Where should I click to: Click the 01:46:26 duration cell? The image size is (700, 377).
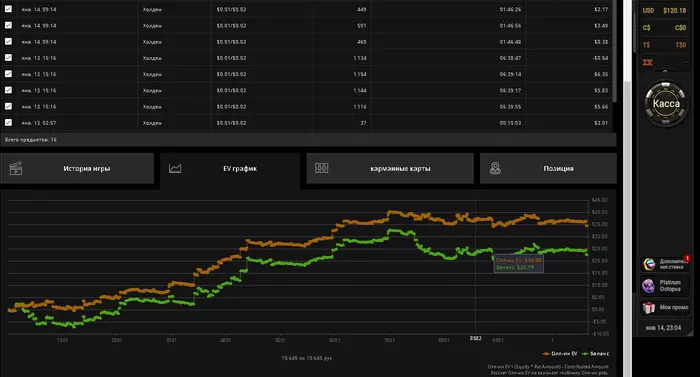[510, 9]
